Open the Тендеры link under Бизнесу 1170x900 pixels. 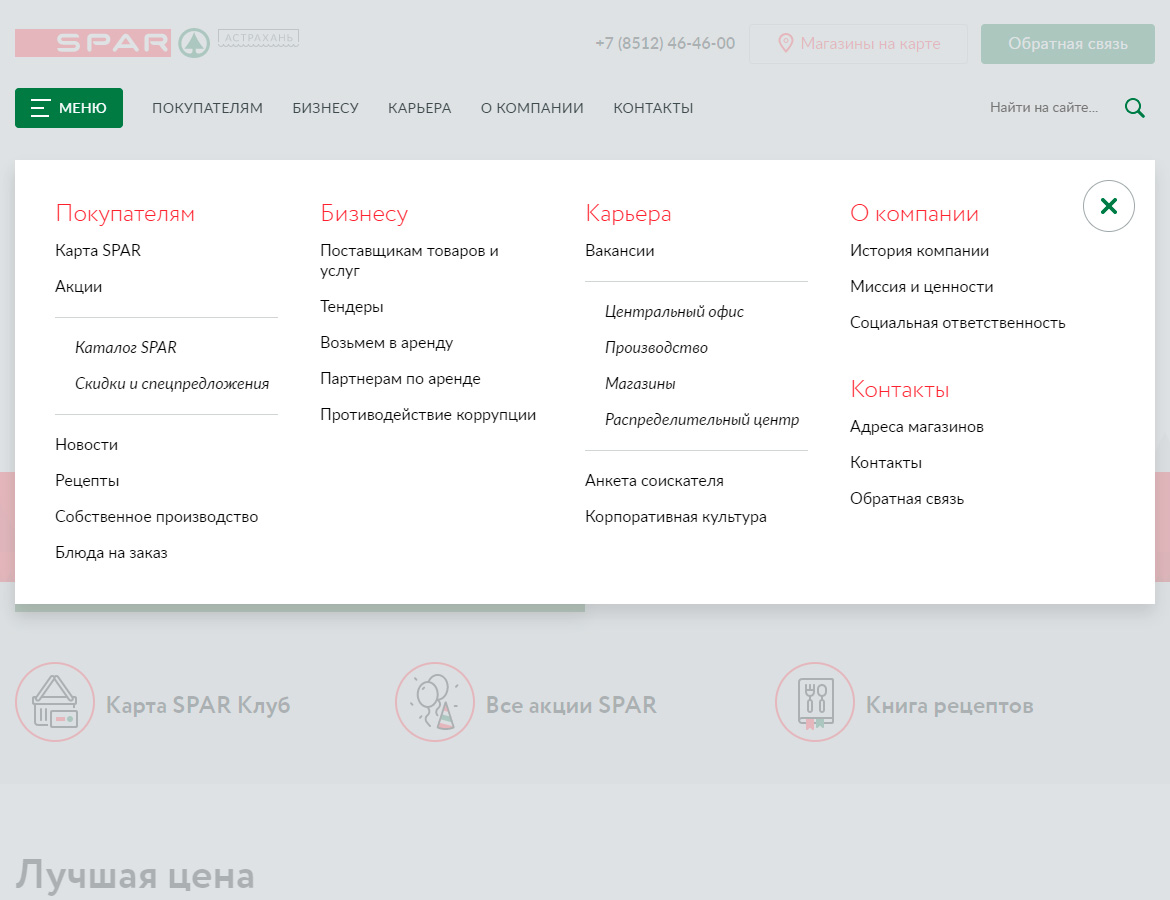click(352, 307)
